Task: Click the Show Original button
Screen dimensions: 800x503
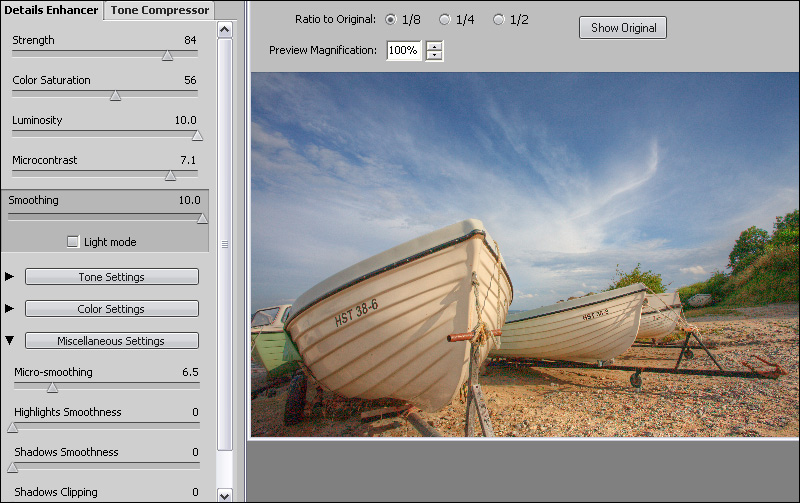Action: (x=622, y=27)
